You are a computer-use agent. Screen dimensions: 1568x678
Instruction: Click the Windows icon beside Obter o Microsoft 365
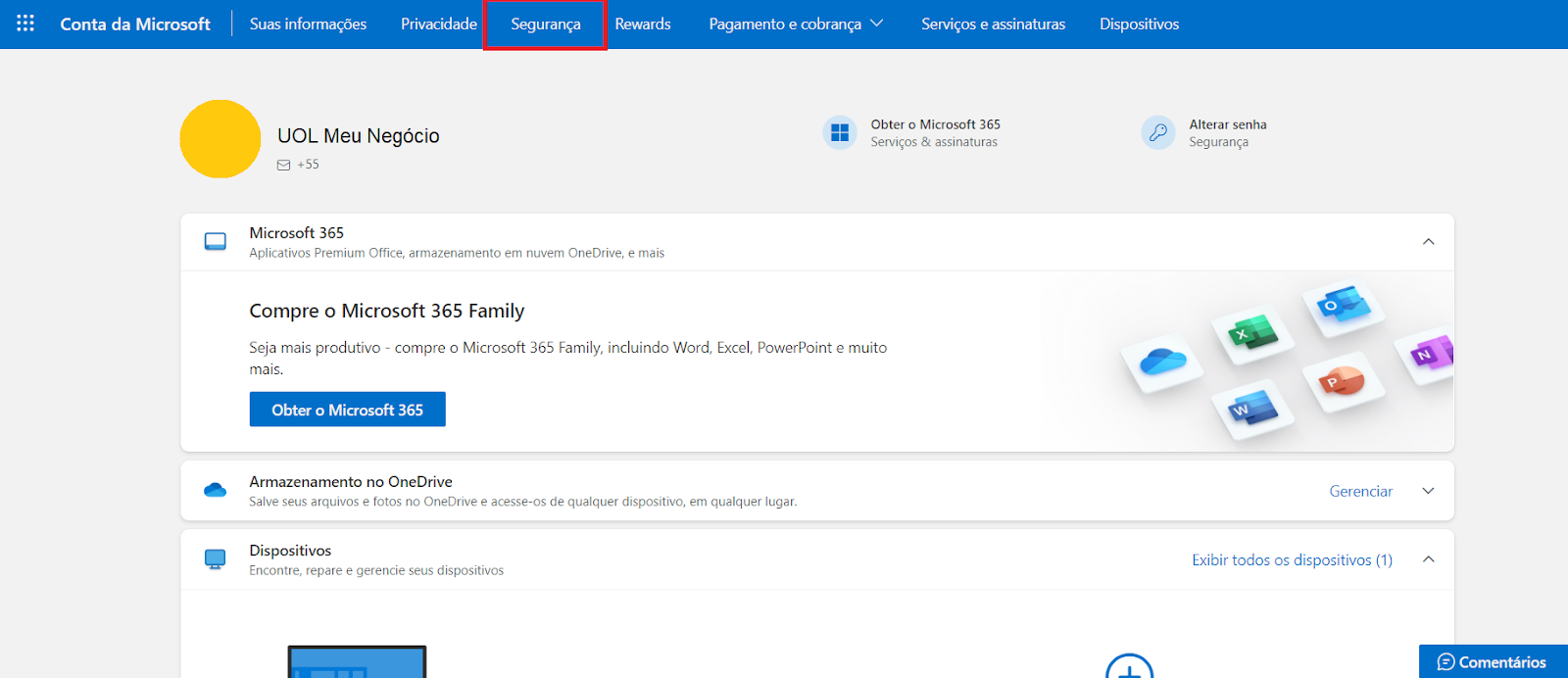click(840, 132)
